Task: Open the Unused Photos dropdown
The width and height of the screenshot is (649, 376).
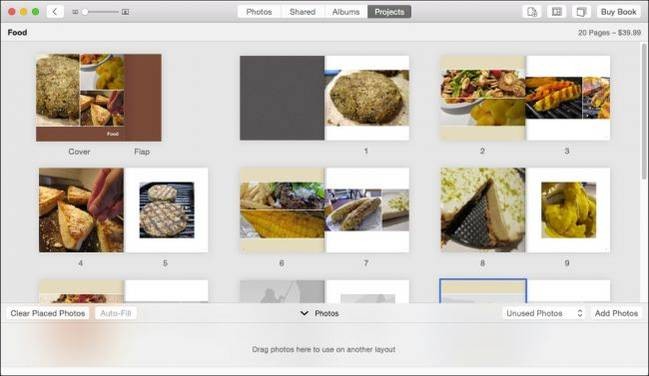Action: [544, 313]
